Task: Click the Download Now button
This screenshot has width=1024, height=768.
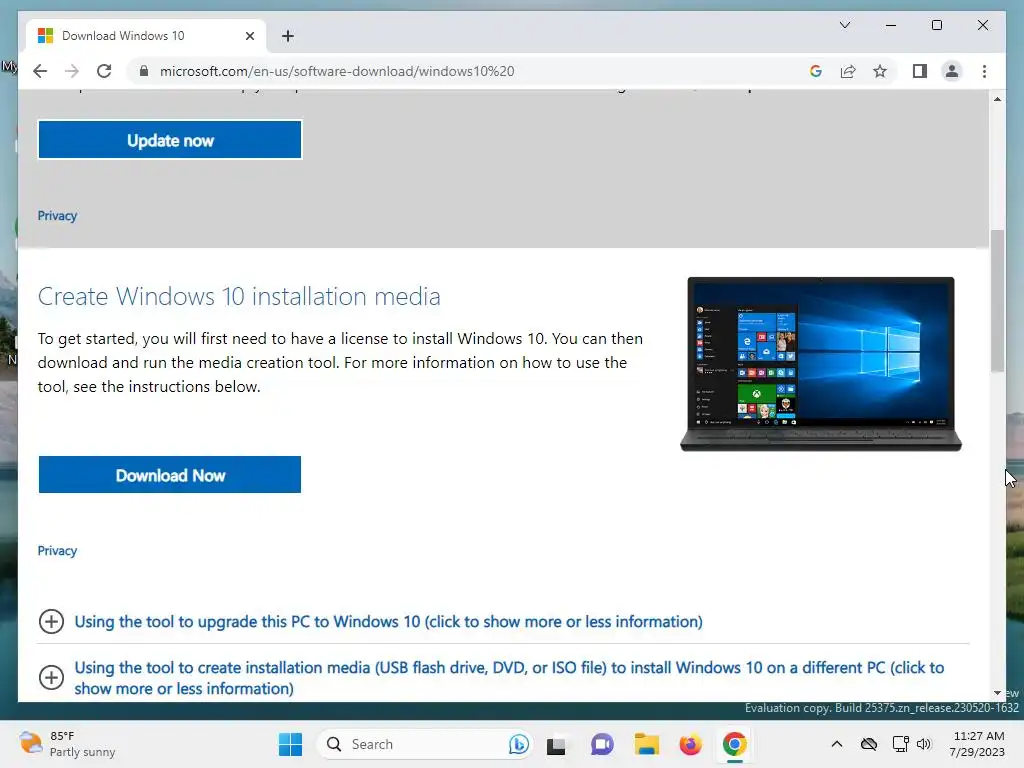Action: point(170,475)
